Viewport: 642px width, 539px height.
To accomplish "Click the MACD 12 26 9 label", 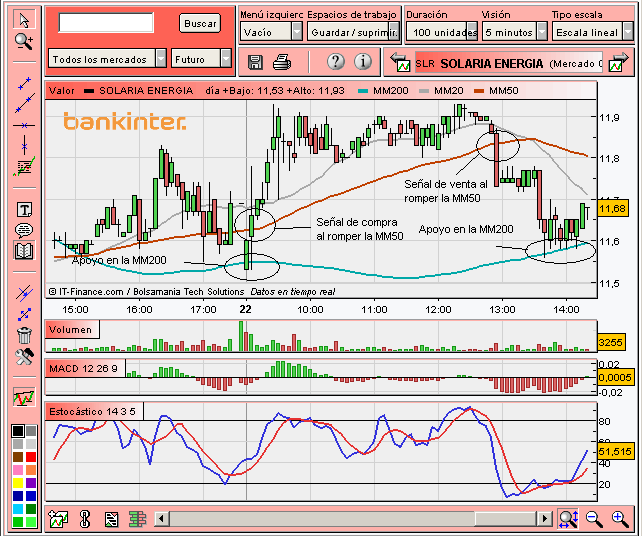I will [85, 368].
